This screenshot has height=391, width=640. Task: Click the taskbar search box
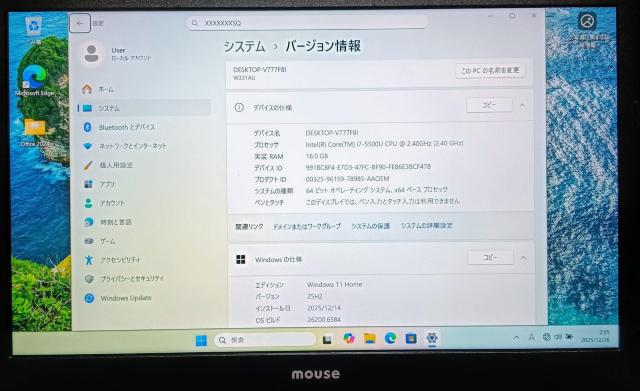[x=265, y=340]
